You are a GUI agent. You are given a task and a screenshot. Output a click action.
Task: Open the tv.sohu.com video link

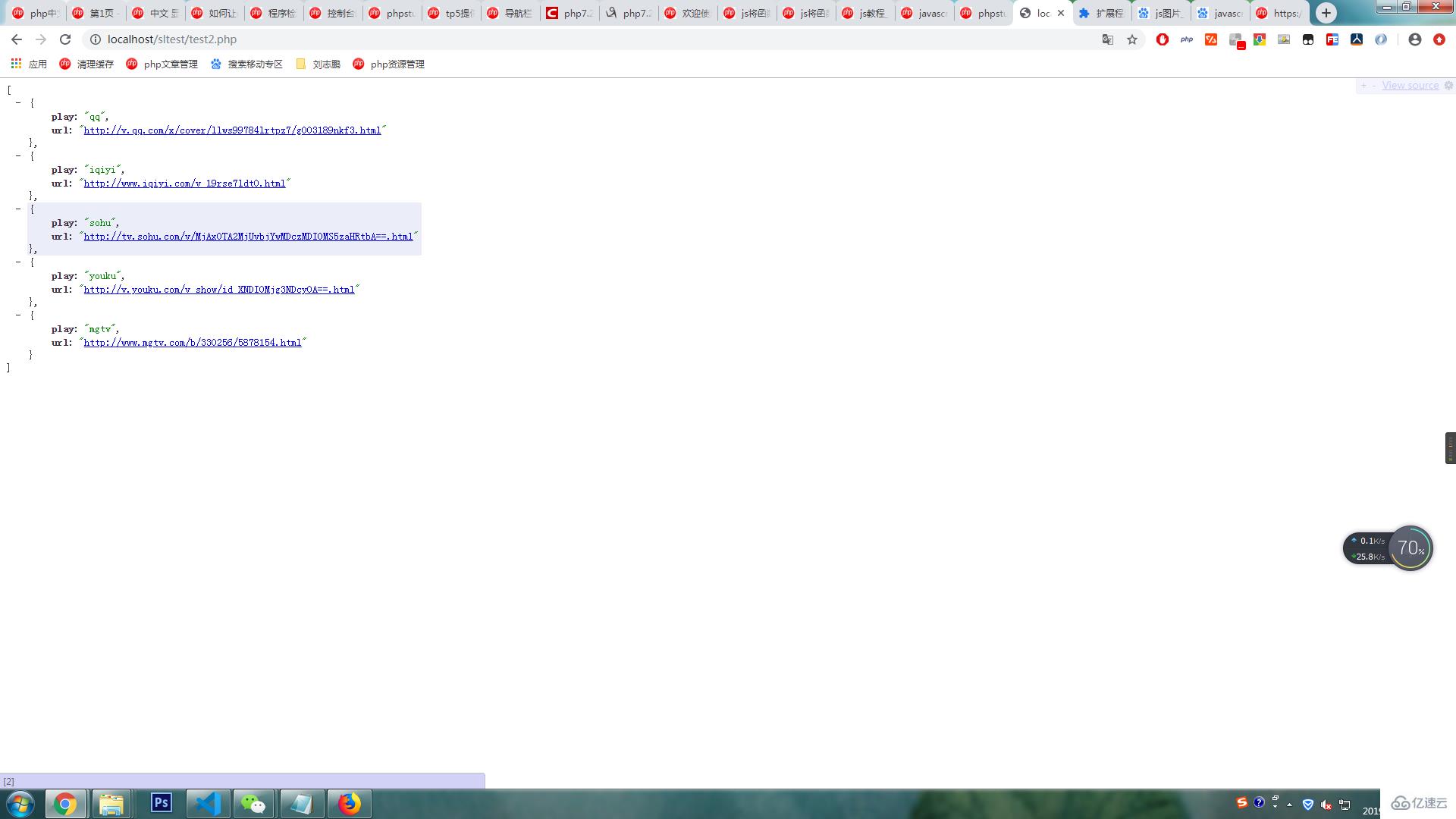coord(248,237)
